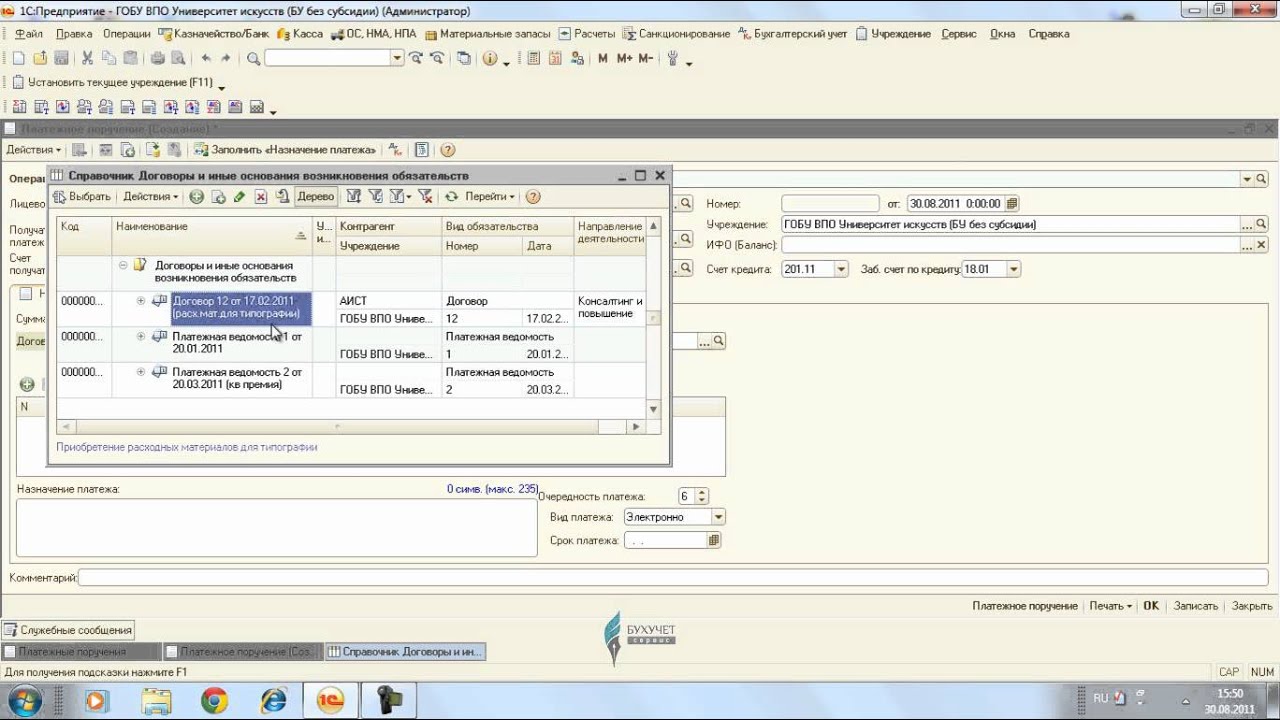Collapse the Договоры и иные основания folder
Viewport: 1280px width, 720px height.
click(123, 266)
